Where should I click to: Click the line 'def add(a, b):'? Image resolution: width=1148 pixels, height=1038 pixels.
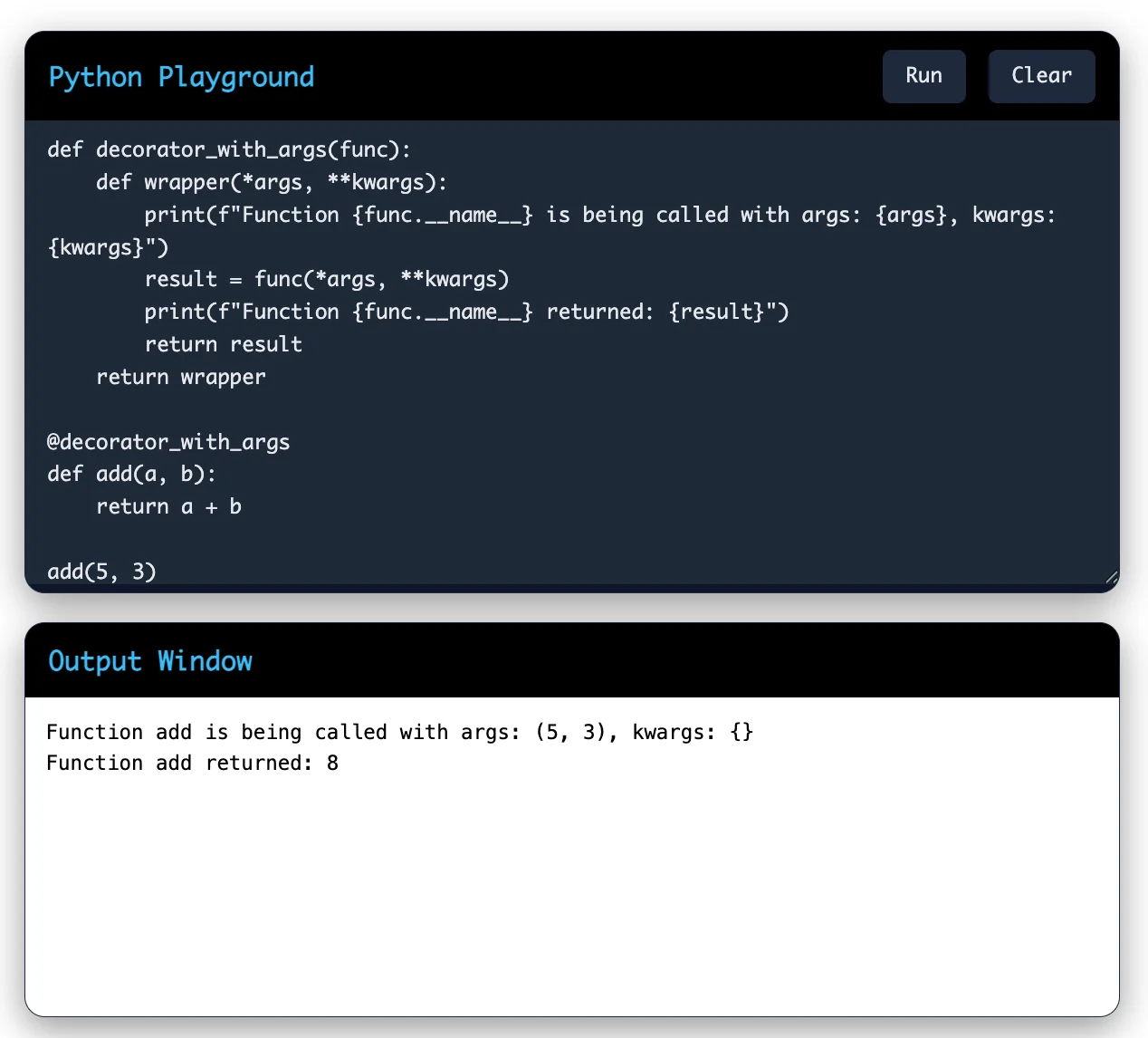pos(132,474)
